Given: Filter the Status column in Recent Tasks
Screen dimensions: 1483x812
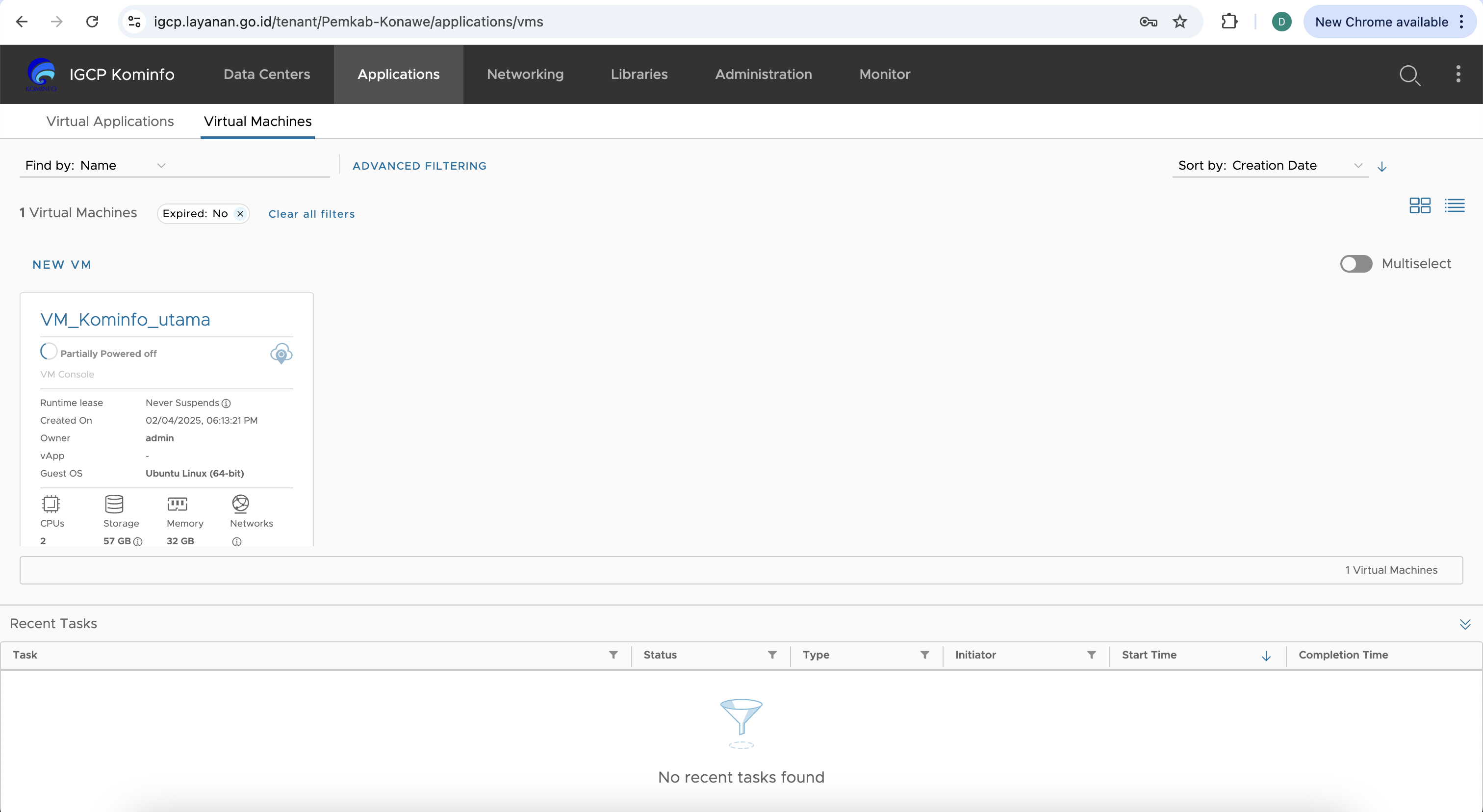Looking at the screenshot, I should (x=772, y=655).
